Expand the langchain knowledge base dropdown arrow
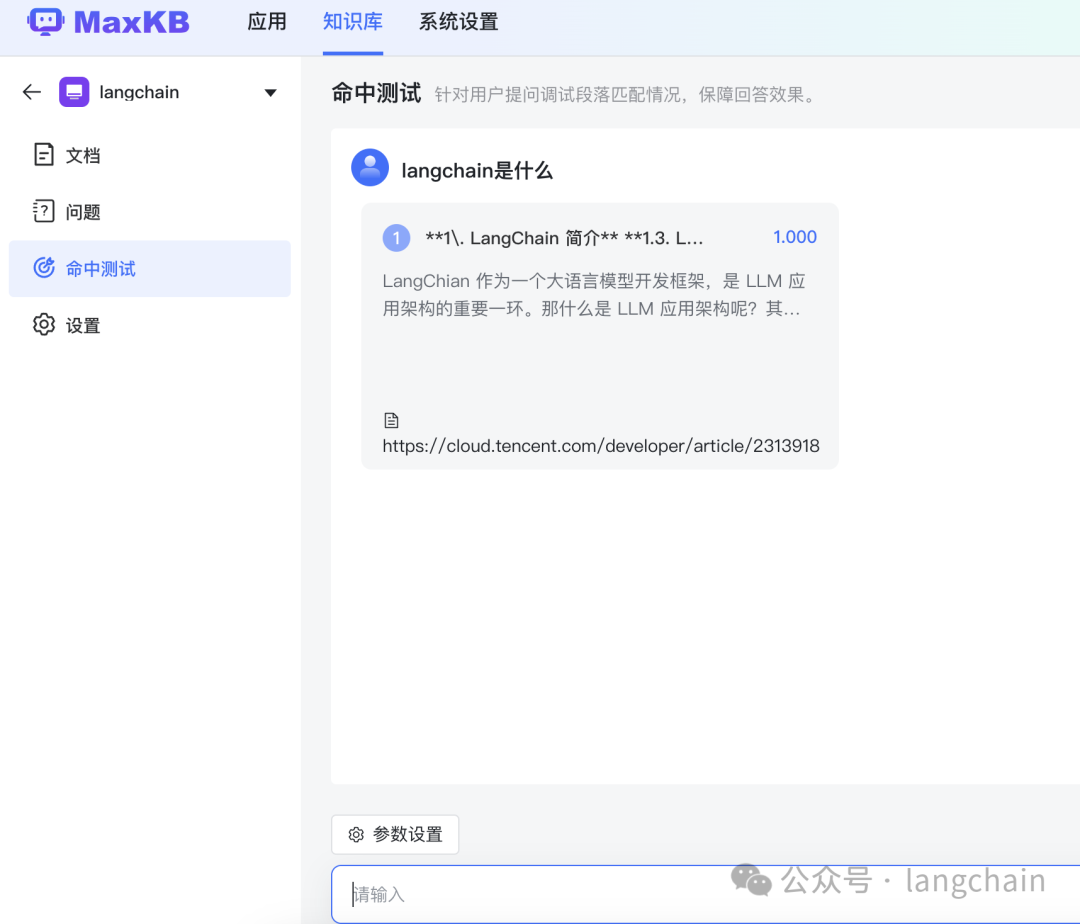Image resolution: width=1080 pixels, height=924 pixels. [271, 92]
